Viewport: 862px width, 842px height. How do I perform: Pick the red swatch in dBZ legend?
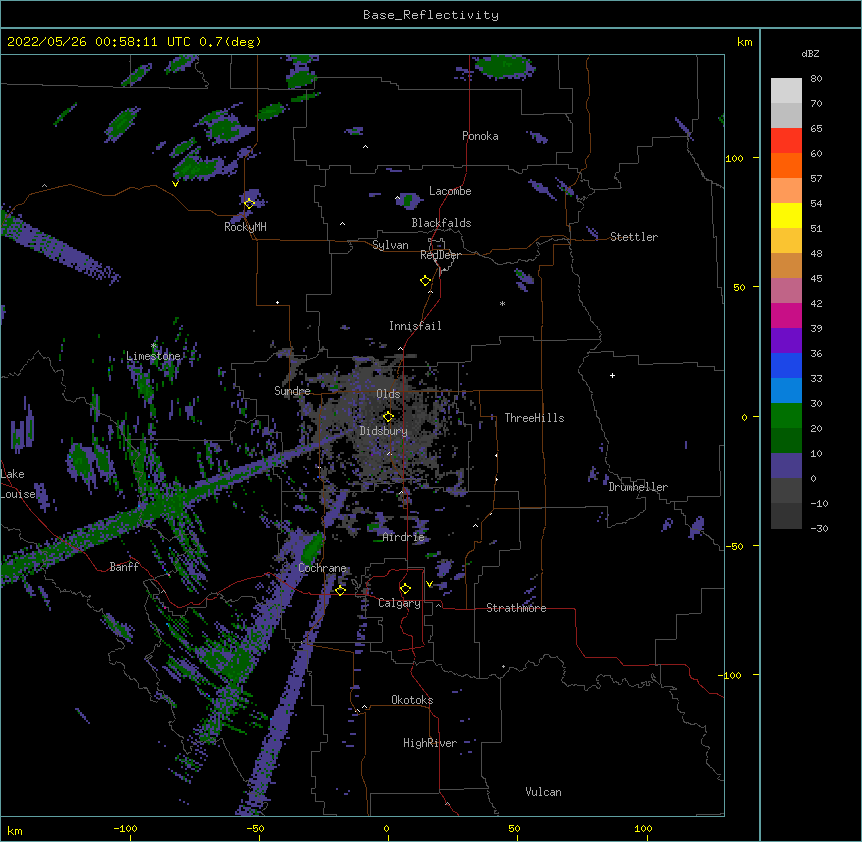786,141
